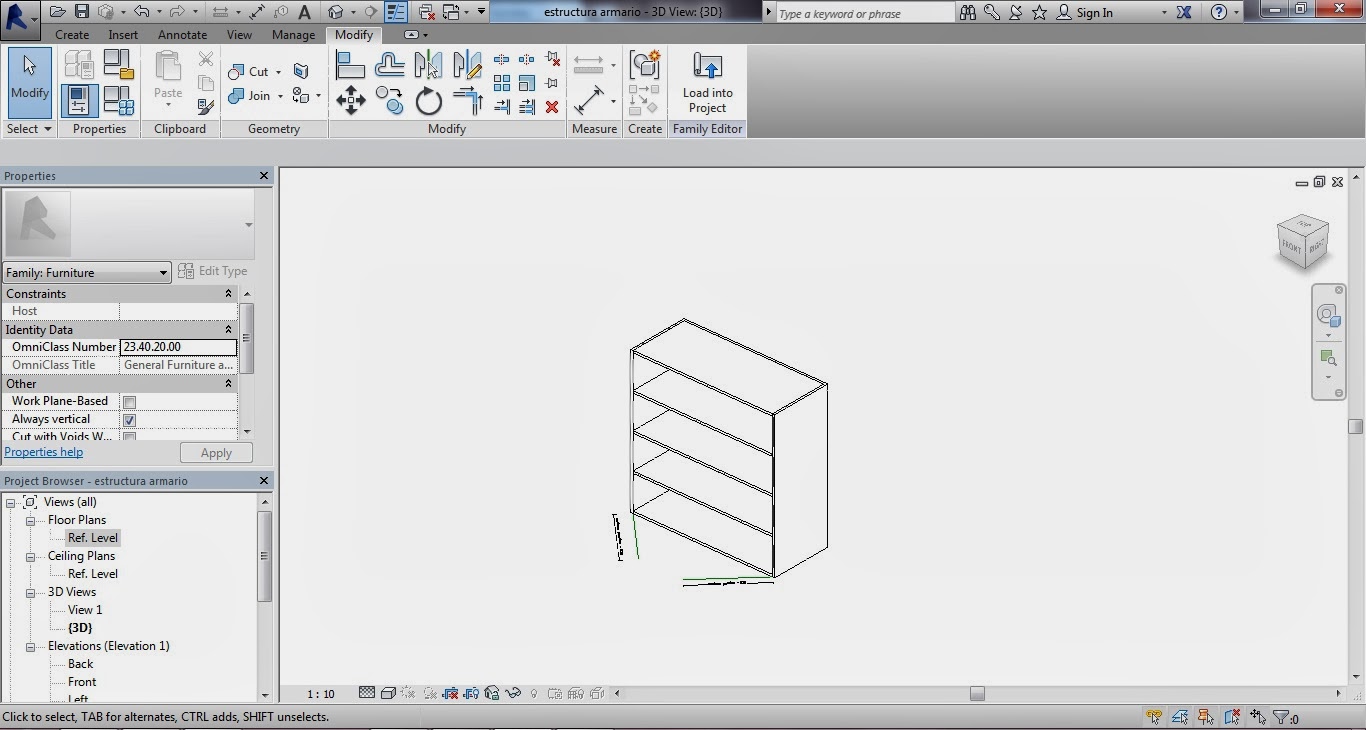Select the Align tool

(x=351, y=63)
